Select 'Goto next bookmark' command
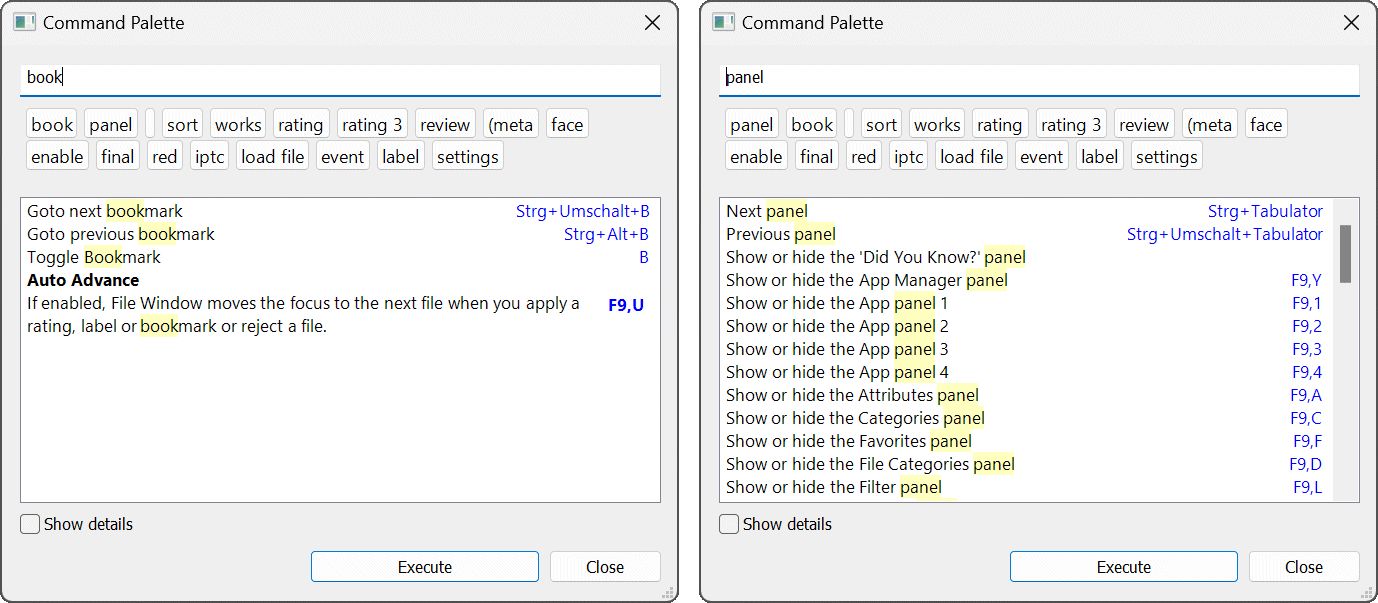The height and width of the screenshot is (603, 1378). 339,211
